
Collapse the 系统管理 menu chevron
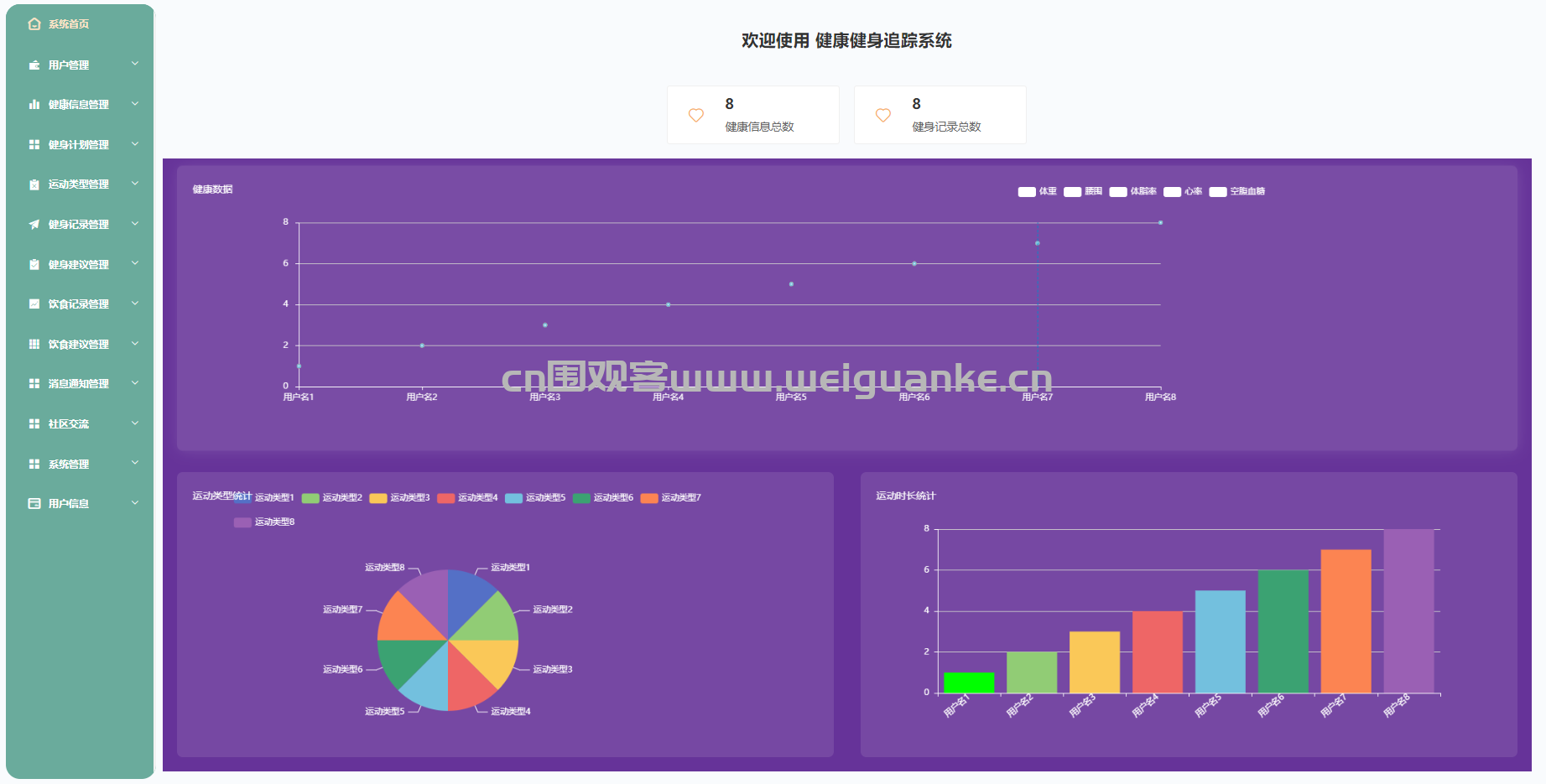click(x=135, y=462)
